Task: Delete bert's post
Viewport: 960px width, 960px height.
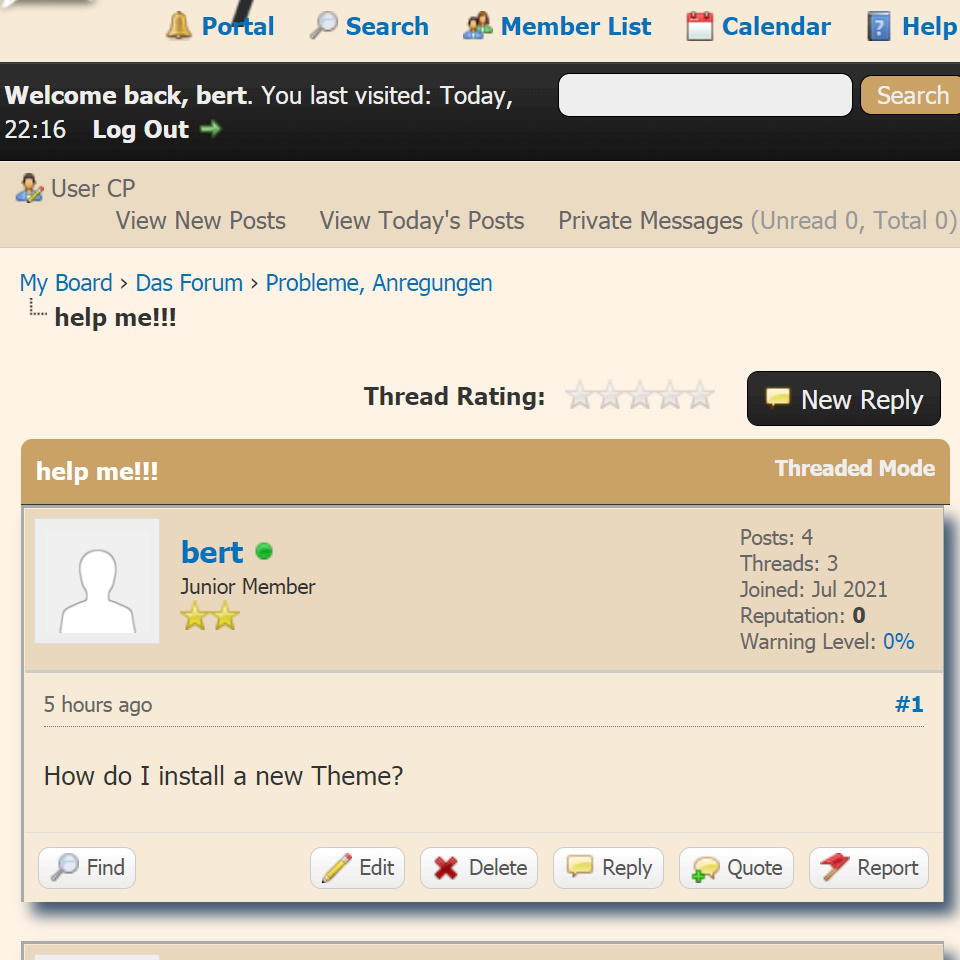Action: (479, 868)
